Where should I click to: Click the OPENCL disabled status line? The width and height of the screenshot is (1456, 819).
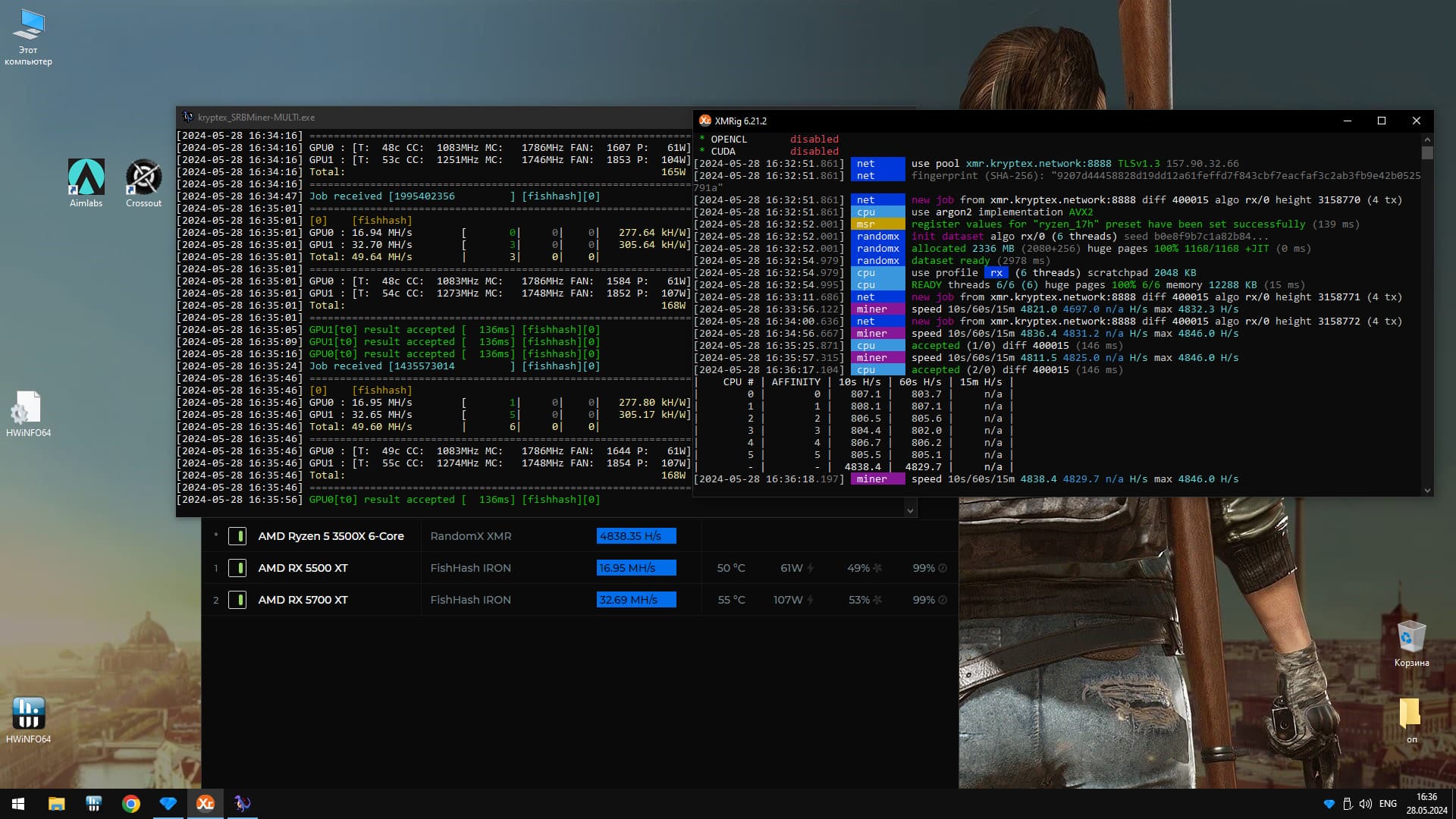pos(769,140)
